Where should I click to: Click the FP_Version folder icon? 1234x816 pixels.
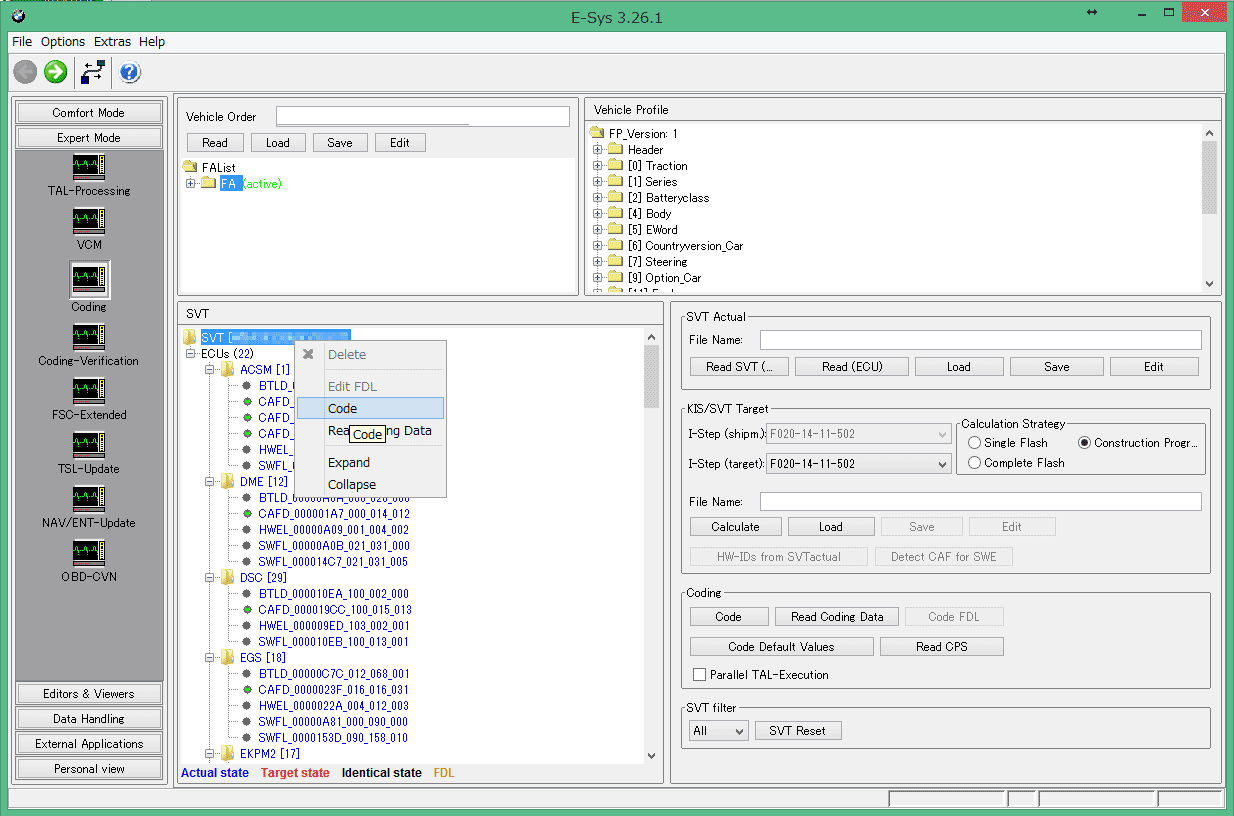tap(598, 133)
